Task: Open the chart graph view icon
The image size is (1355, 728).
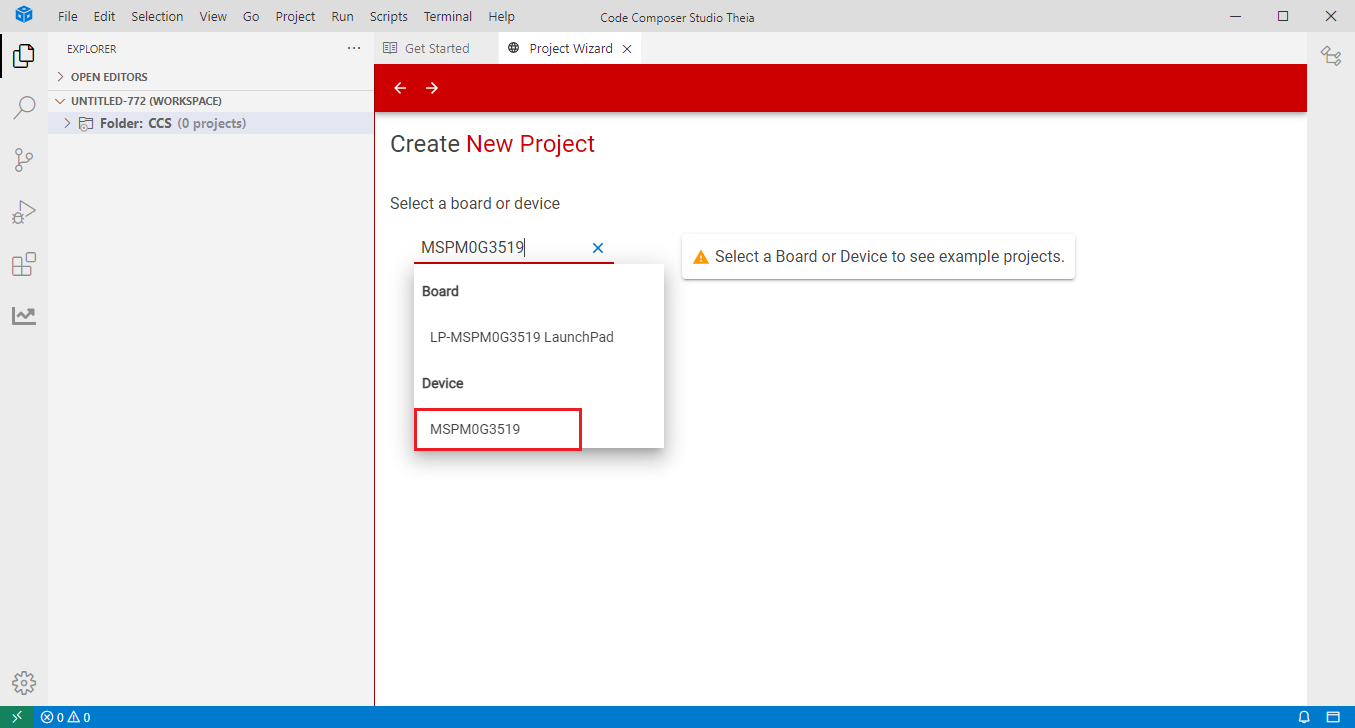Action: pyautogui.click(x=24, y=316)
